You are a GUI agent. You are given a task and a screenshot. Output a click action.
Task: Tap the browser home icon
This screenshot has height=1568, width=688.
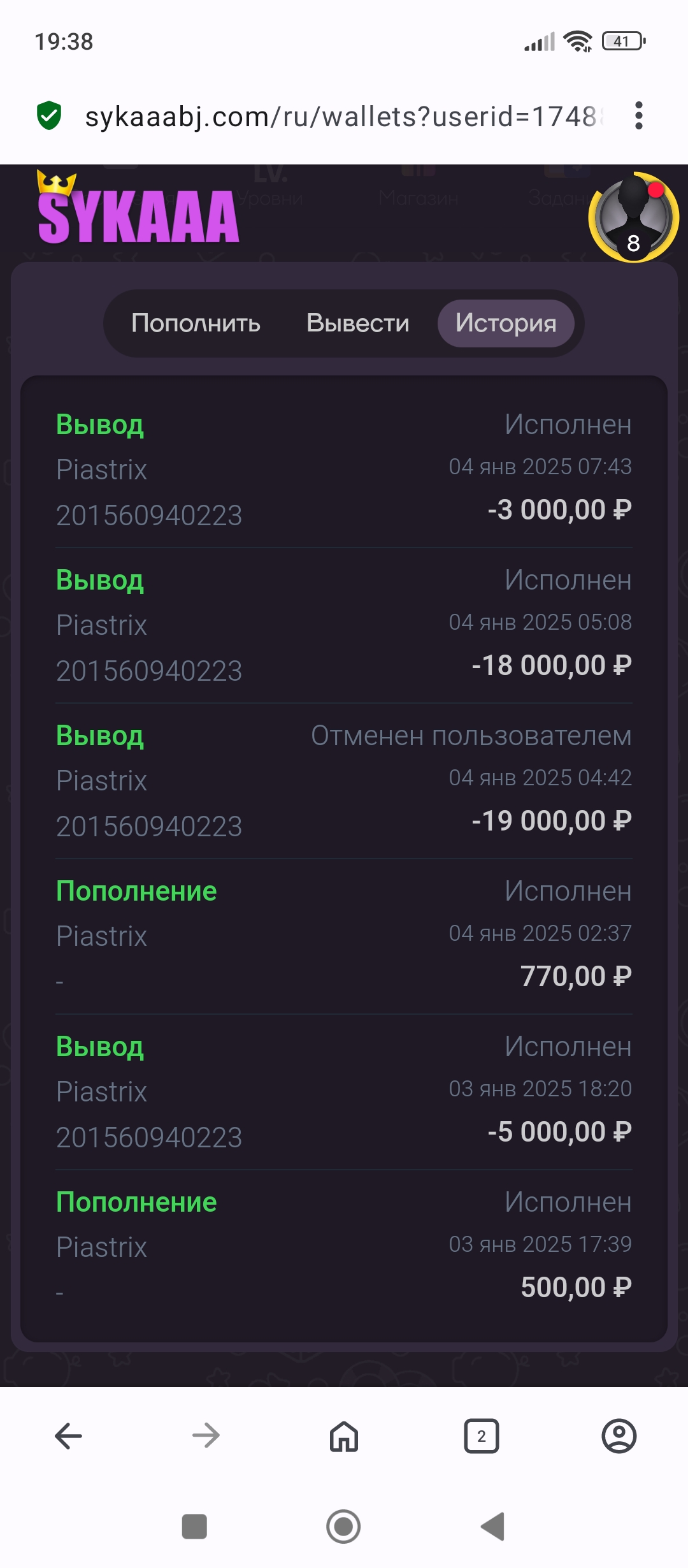(344, 1436)
